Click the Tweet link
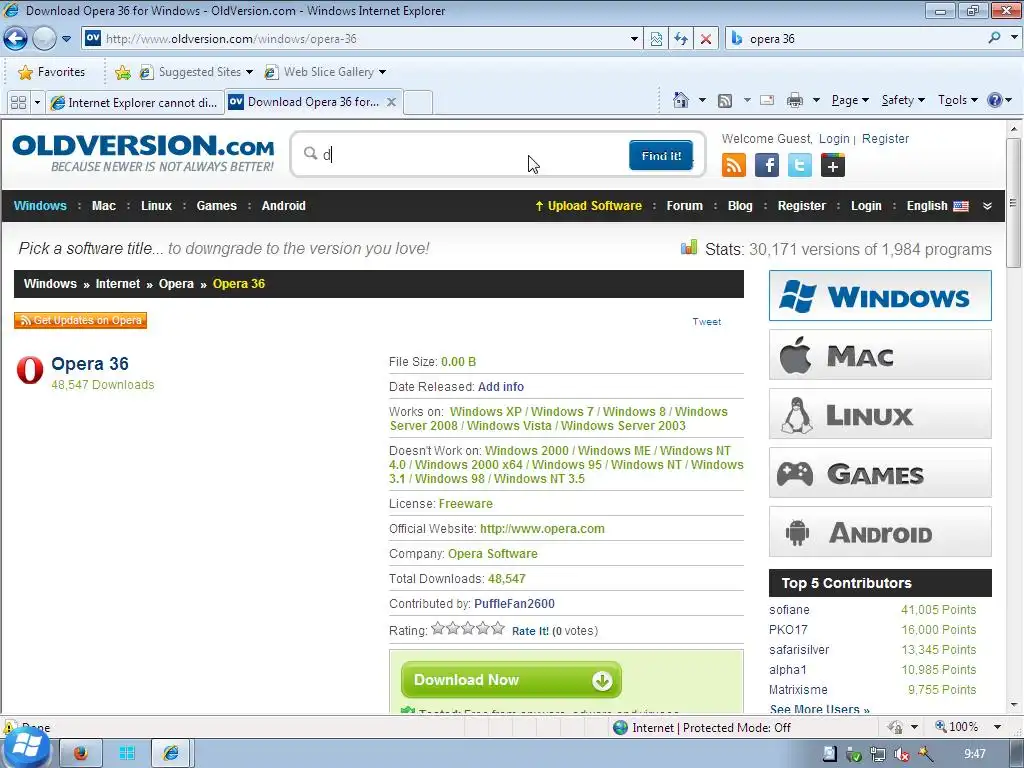1024x768 pixels. (x=707, y=321)
